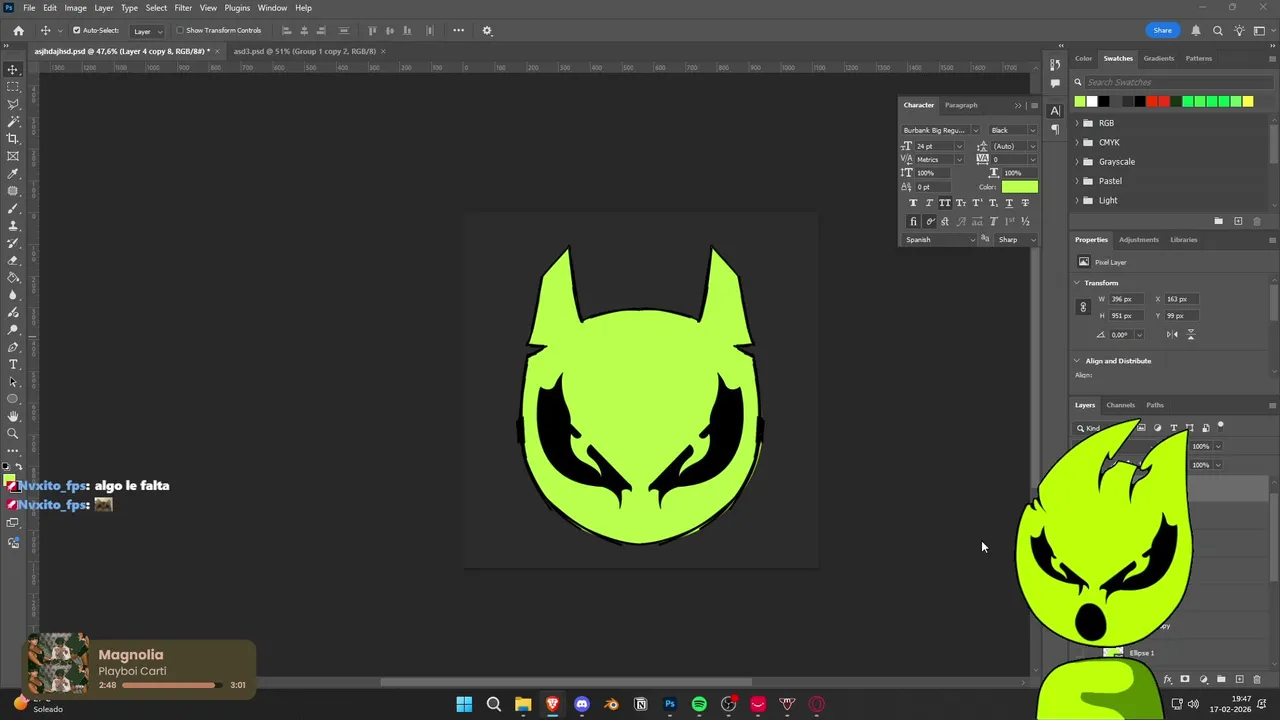Activate the Clone Stamp tool
The image size is (1280, 720).
click(13, 226)
